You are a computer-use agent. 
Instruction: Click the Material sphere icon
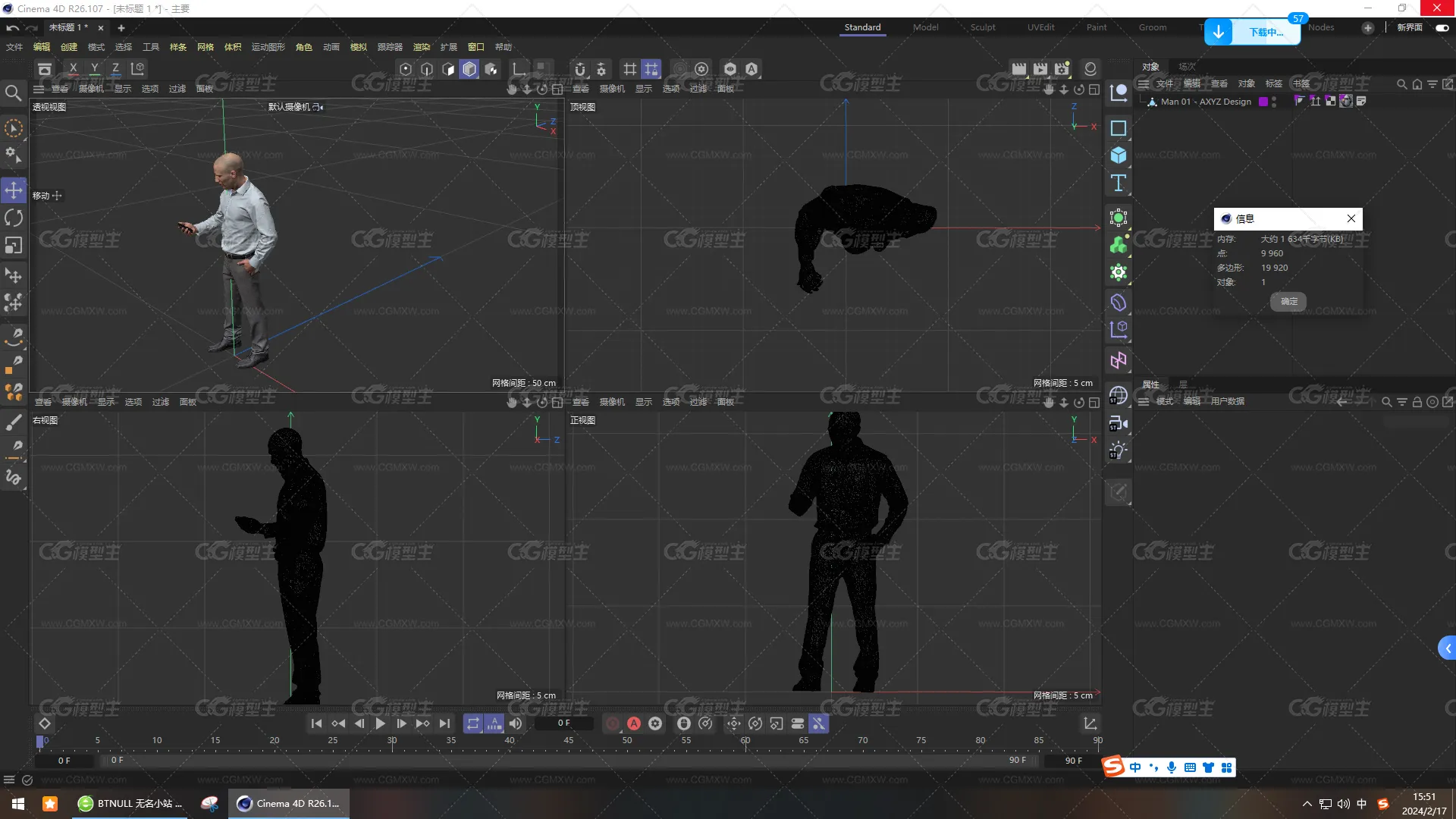[1090, 69]
